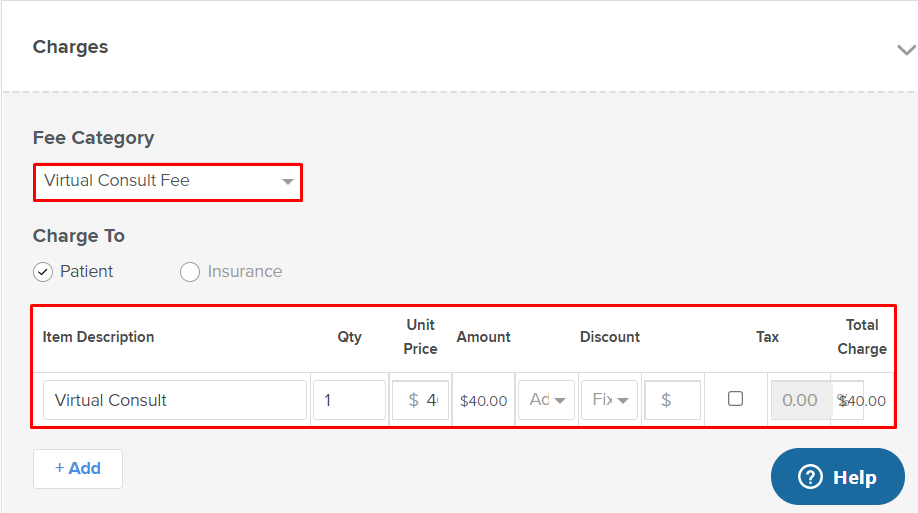This screenshot has width=918, height=513.
Task: Click the Qty input field
Action: (x=350, y=400)
